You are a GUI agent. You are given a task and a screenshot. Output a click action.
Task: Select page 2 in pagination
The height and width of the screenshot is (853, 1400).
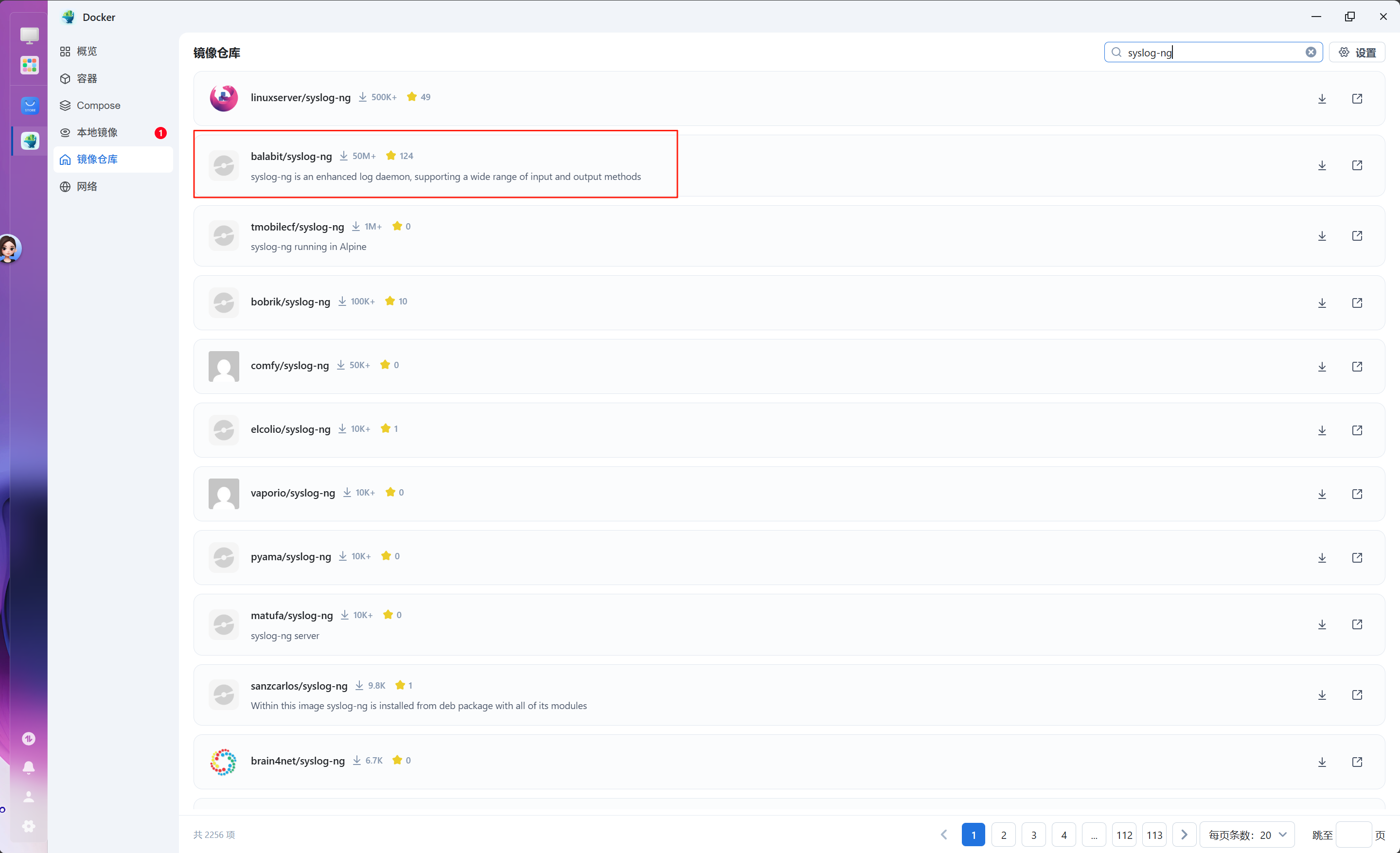point(1003,835)
